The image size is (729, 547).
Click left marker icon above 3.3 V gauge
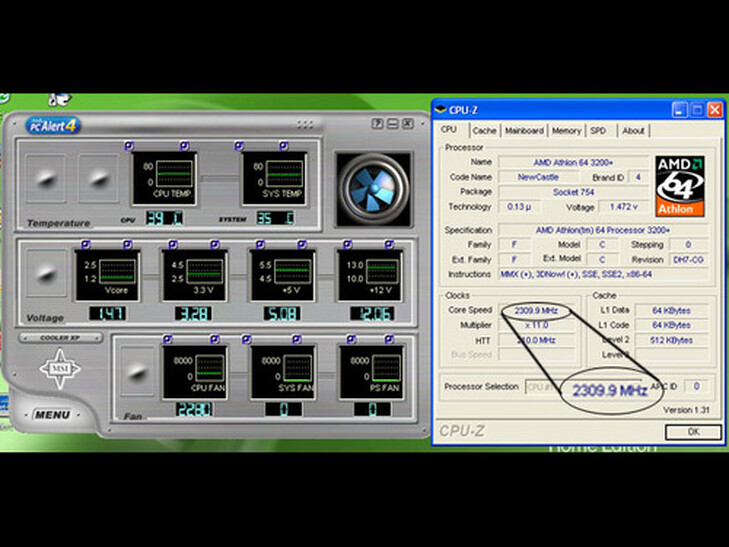pyautogui.click(x=172, y=244)
